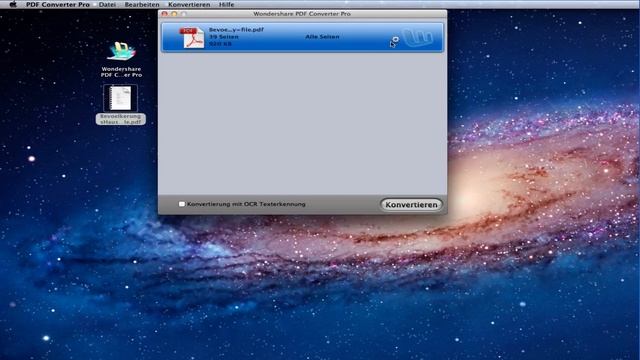Select the Bevoe...y-file.pdf file name
Image resolution: width=640 pixels, height=360 pixels.
tap(236, 29)
